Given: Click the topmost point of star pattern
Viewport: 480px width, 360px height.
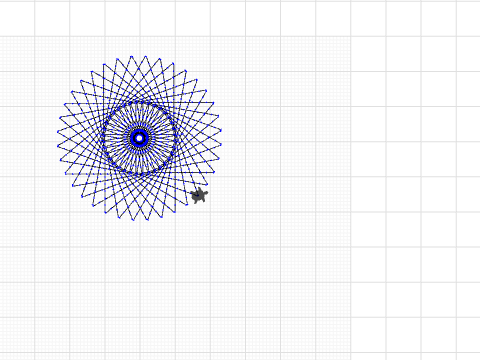Looking at the screenshot, I should tap(146, 57).
